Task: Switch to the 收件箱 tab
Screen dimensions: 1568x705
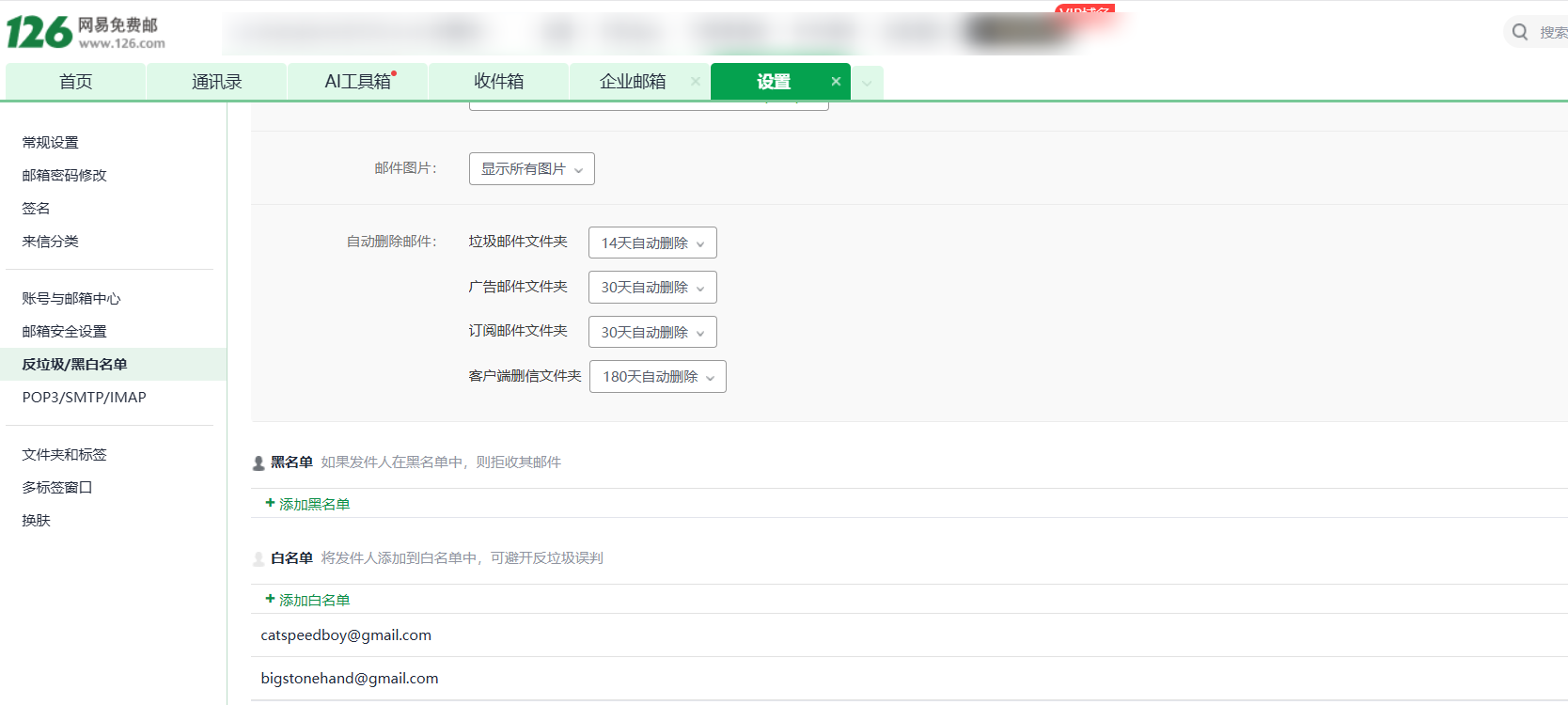Action: pyautogui.click(x=498, y=82)
